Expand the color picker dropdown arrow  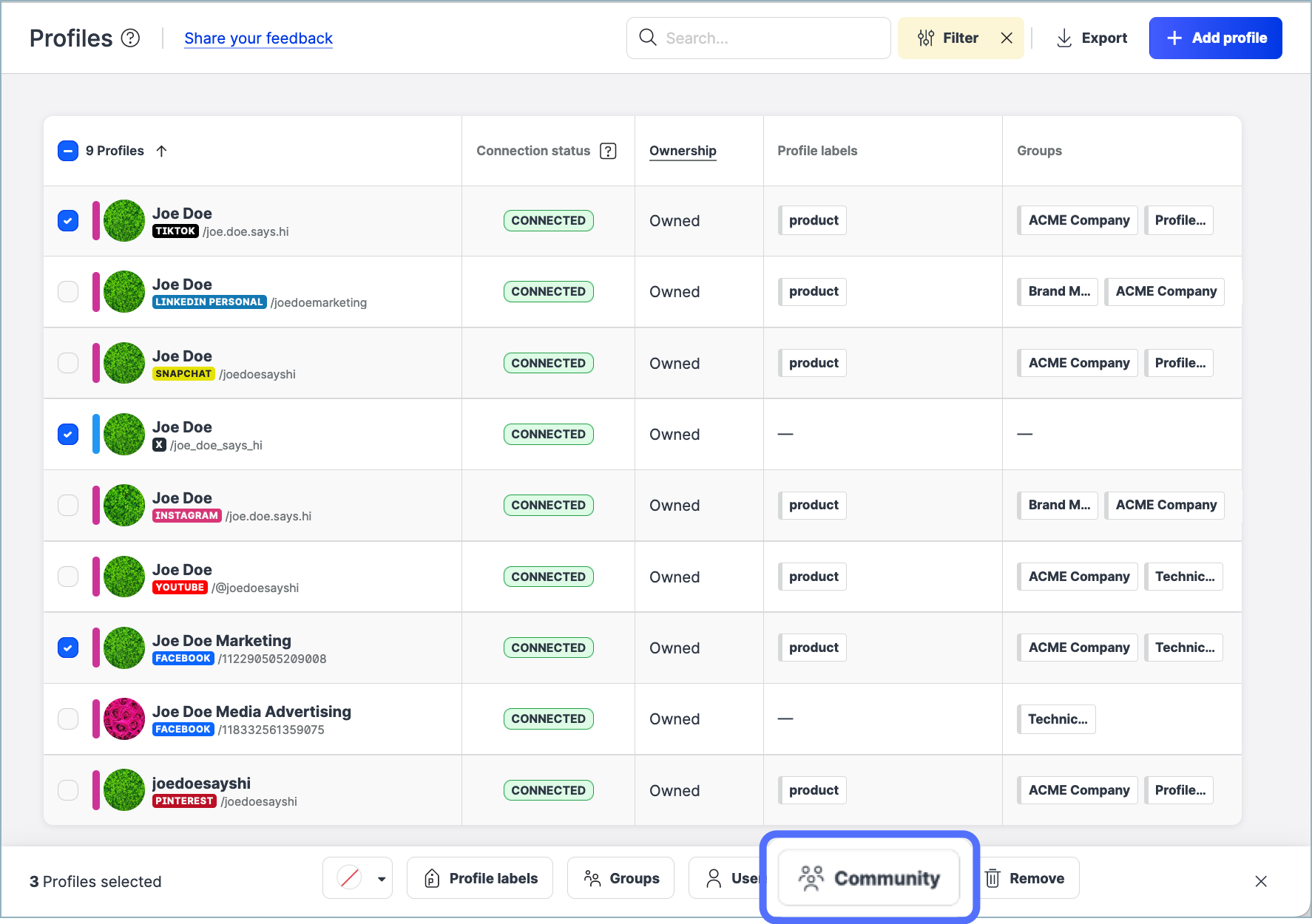tap(382, 879)
